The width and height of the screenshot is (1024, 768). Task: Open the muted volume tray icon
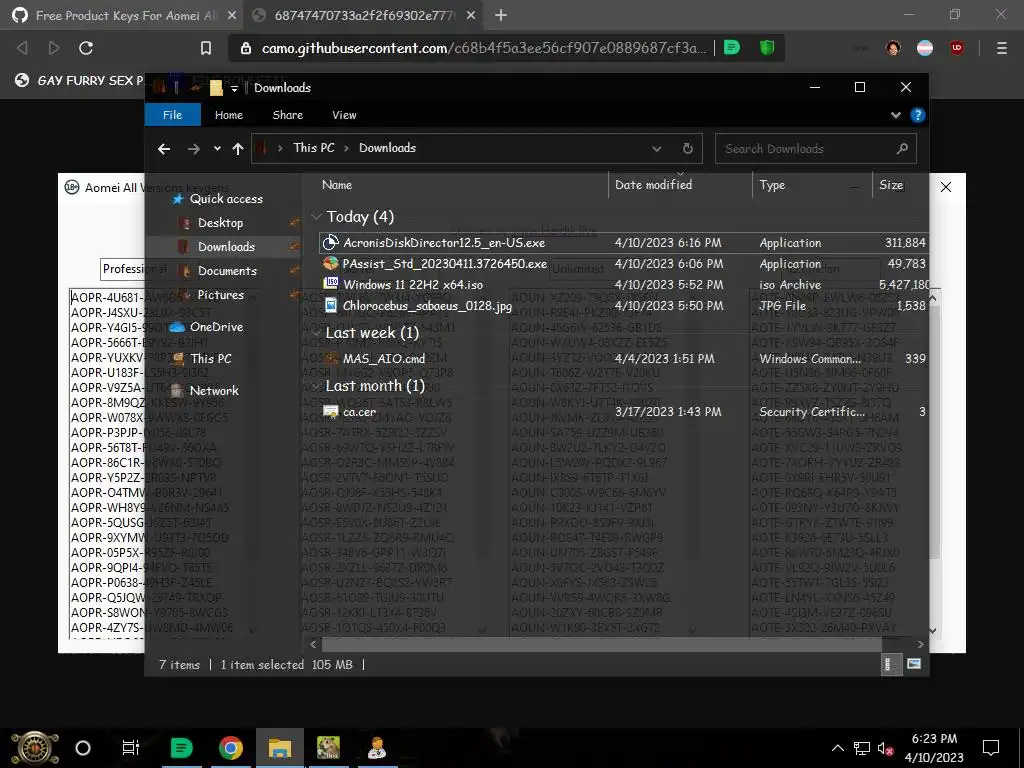tap(886, 748)
